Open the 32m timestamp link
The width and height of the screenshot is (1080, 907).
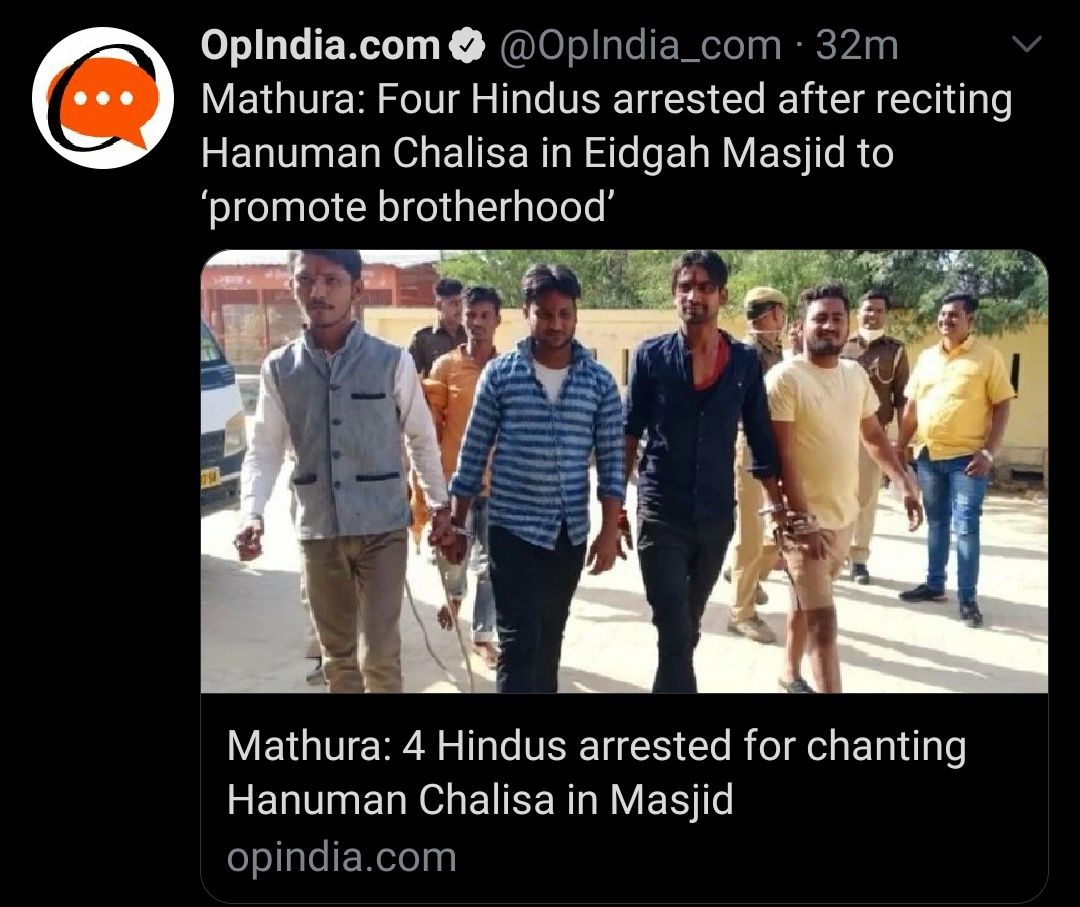click(x=857, y=45)
